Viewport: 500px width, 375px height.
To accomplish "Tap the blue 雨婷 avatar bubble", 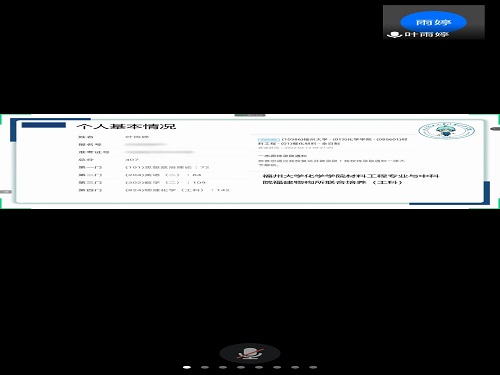I will coord(433,22).
